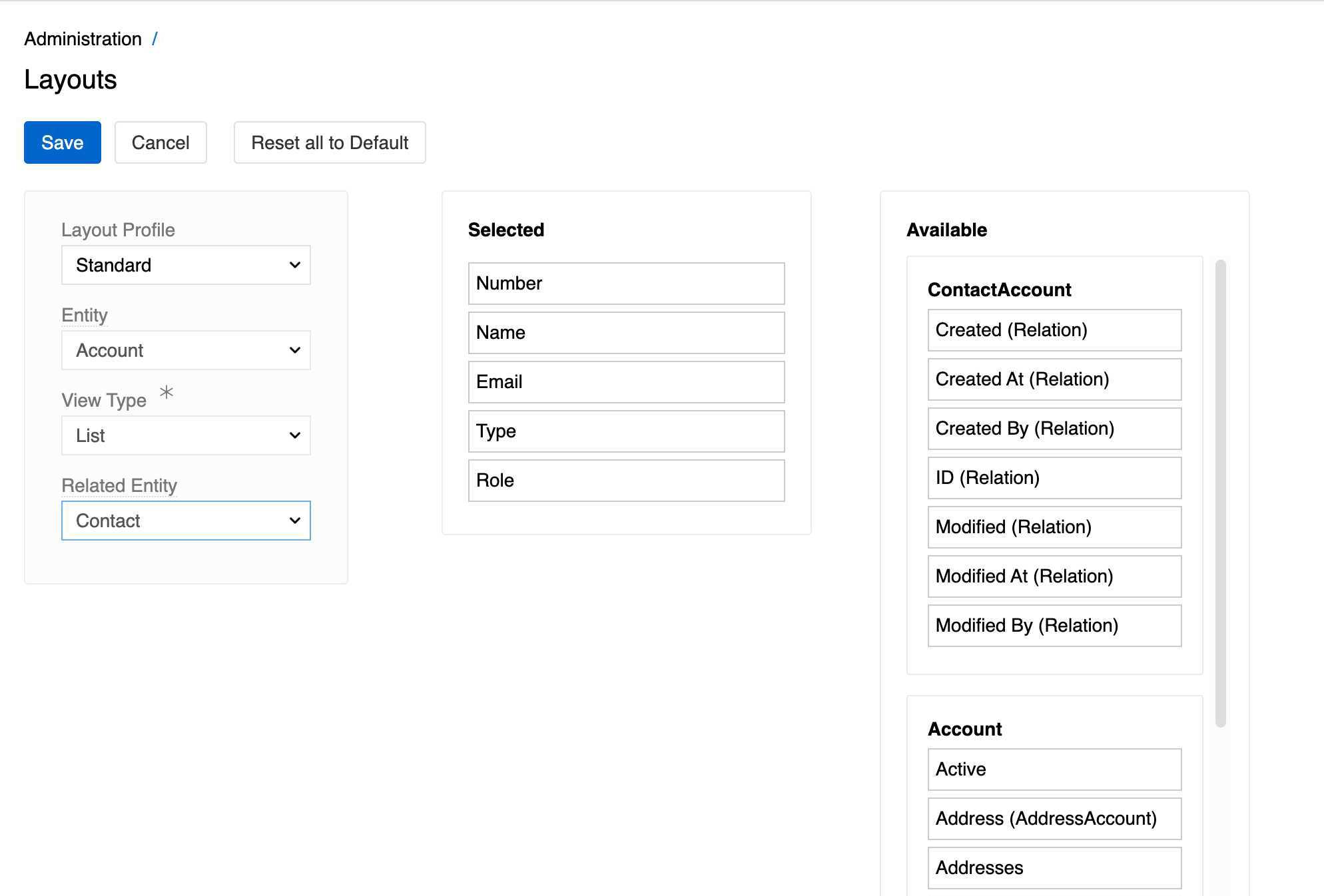The width and height of the screenshot is (1324, 896).
Task: Select Created By (Relation) in Available panel
Action: (1054, 428)
